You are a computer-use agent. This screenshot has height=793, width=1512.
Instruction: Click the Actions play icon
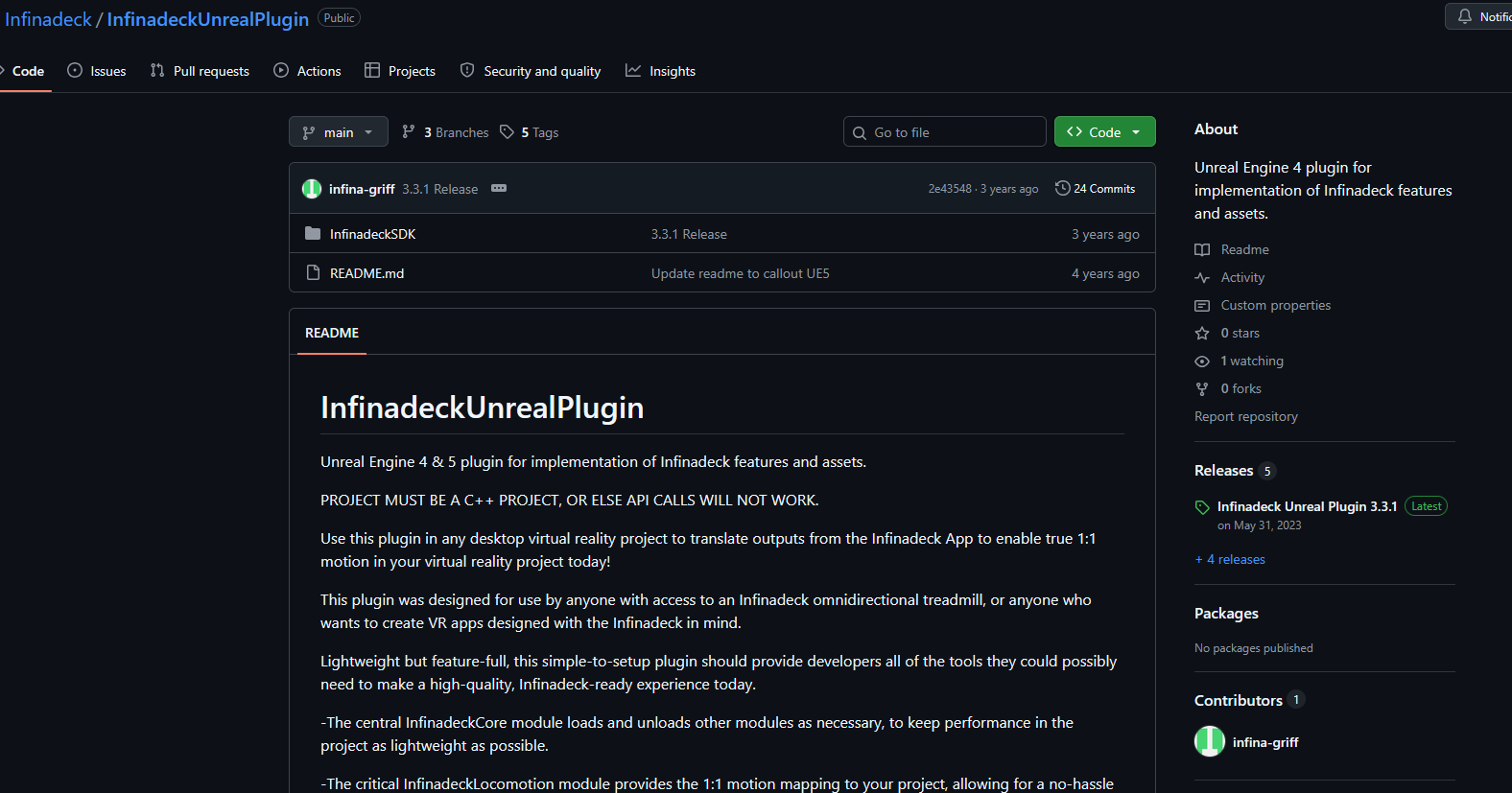[x=281, y=70]
